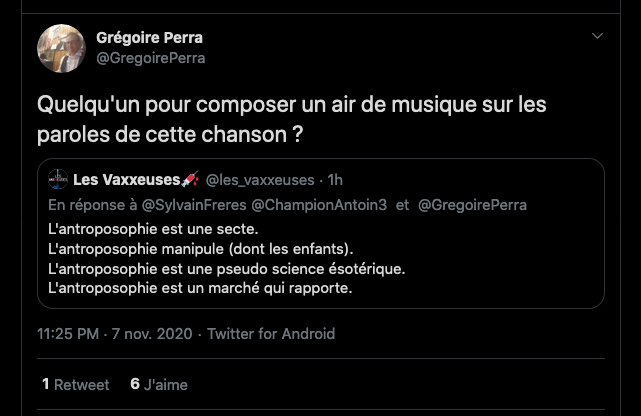Screen dimensions: 641x416
Task: Open the Grégoire Perra display name
Action: (x=149, y=38)
